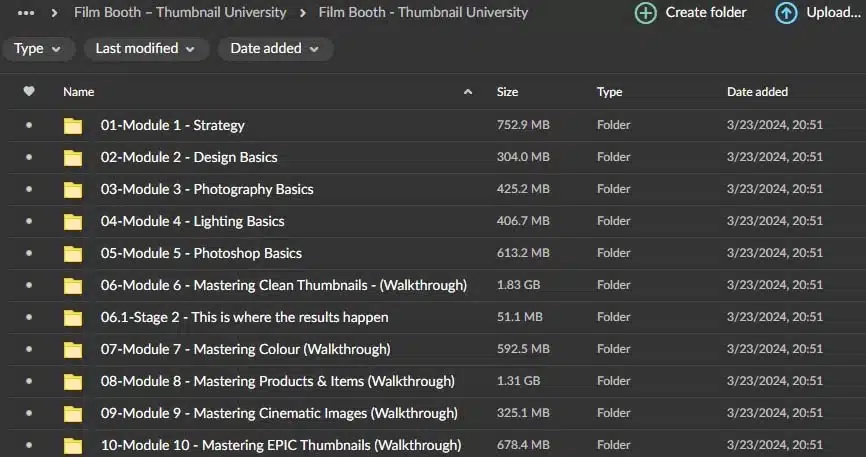Viewport: 866px width, 457px height.
Task: Click the Upload... button label
Action: (x=833, y=12)
